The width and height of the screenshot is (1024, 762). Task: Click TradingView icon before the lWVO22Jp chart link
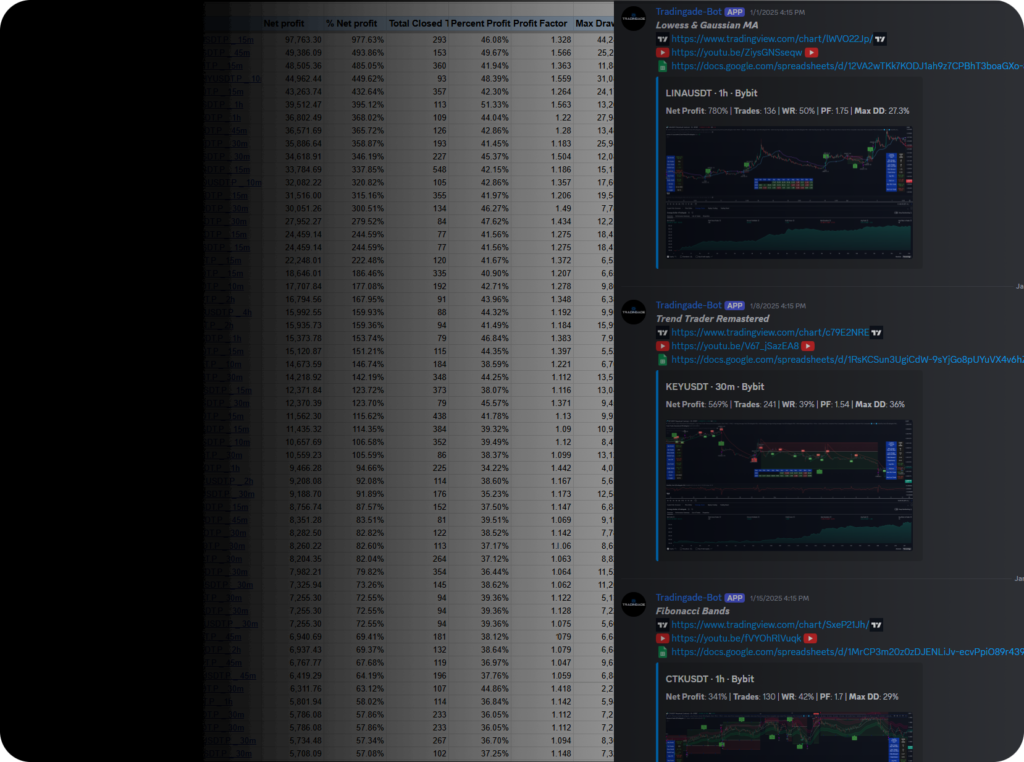pos(662,39)
